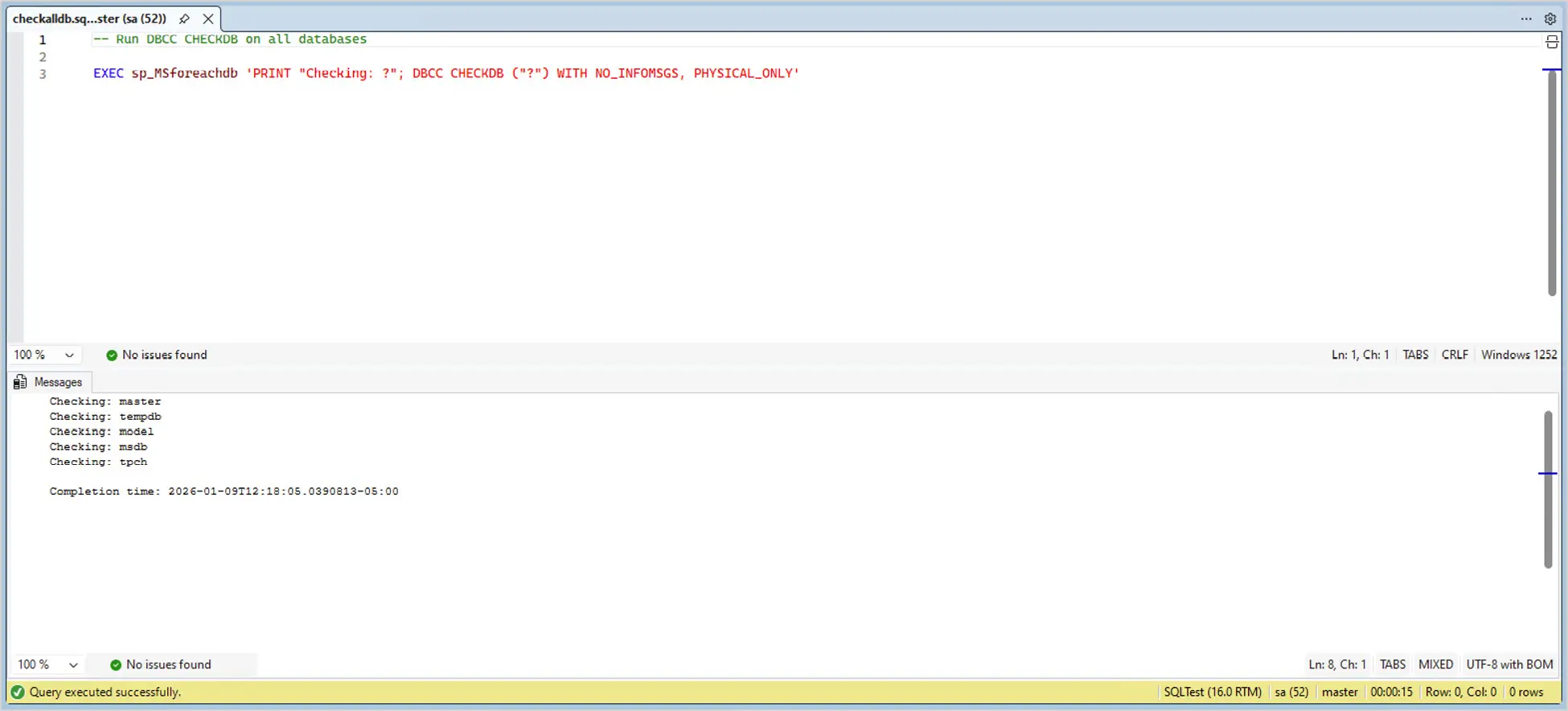Image resolution: width=1568 pixels, height=711 pixels.
Task: Click the green check icon in editor status
Action: click(x=112, y=355)
